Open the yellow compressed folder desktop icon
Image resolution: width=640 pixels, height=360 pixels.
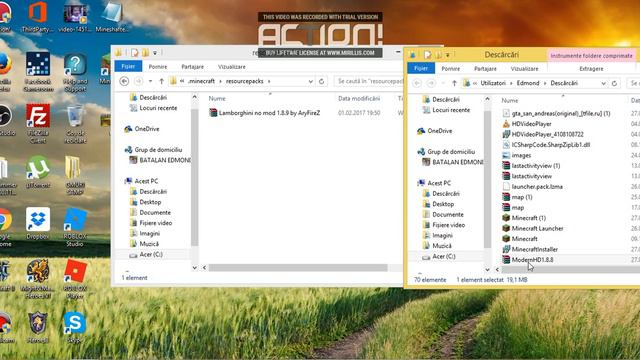(x=75, y=176)
